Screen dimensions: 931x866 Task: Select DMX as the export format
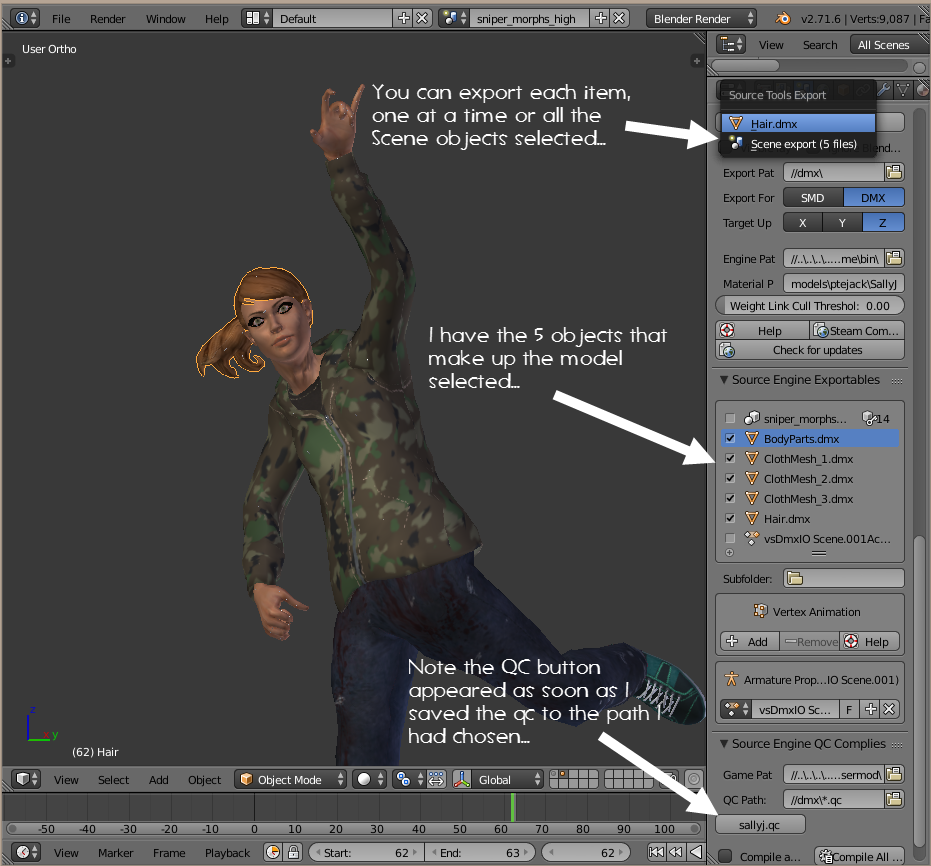(x=873, y=198)
